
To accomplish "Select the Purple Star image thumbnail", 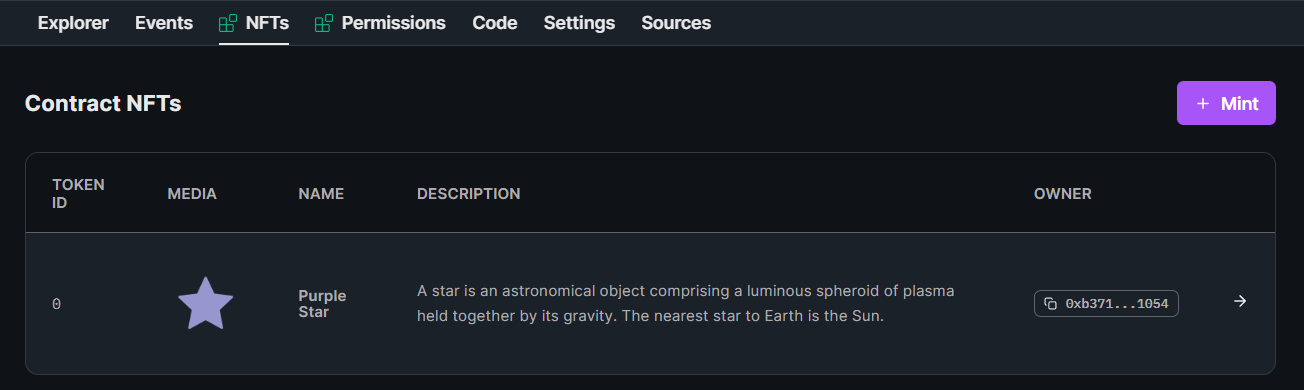I will 205,303.
